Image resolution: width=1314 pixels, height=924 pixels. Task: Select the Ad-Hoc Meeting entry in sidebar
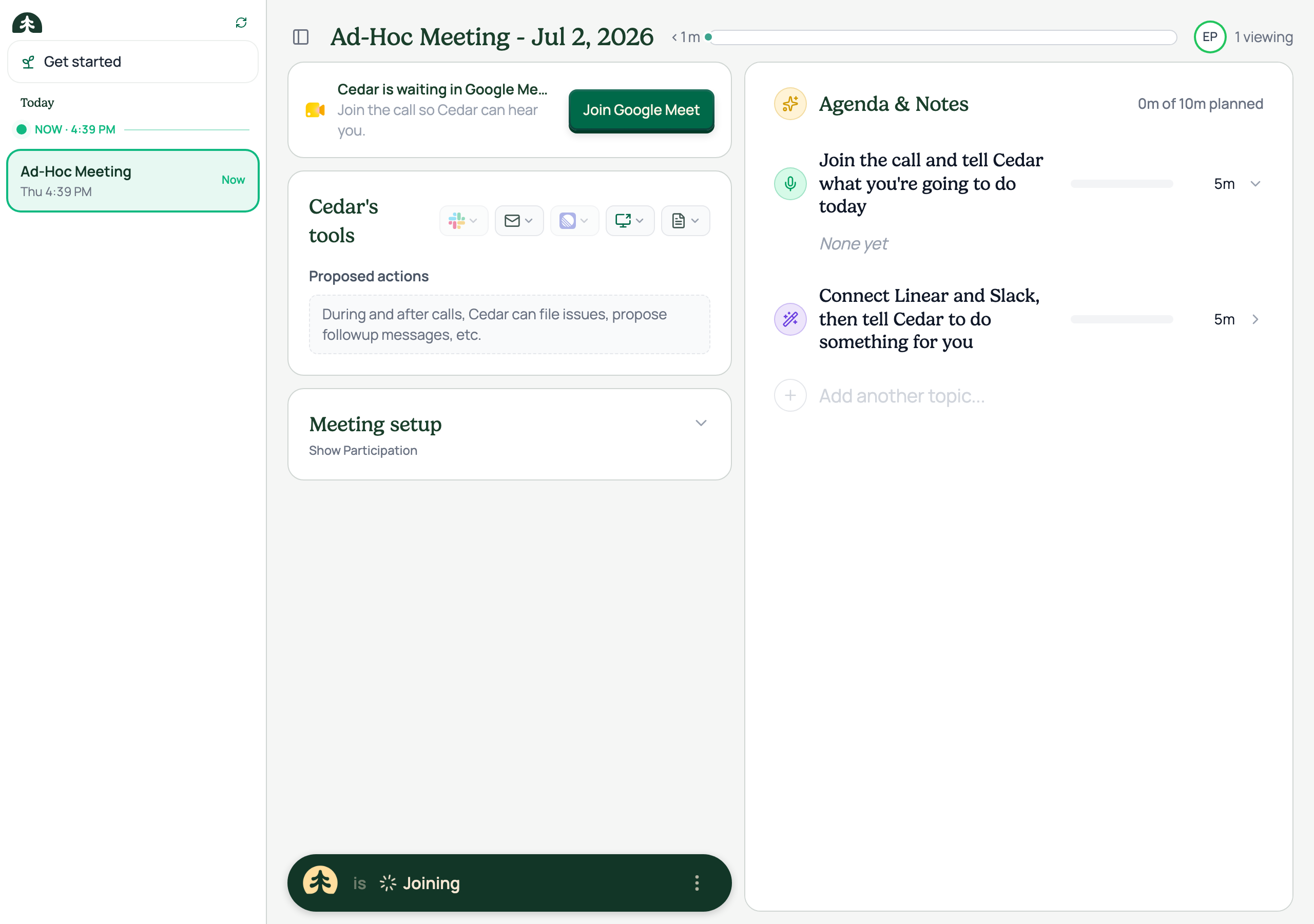pos(133,181)
